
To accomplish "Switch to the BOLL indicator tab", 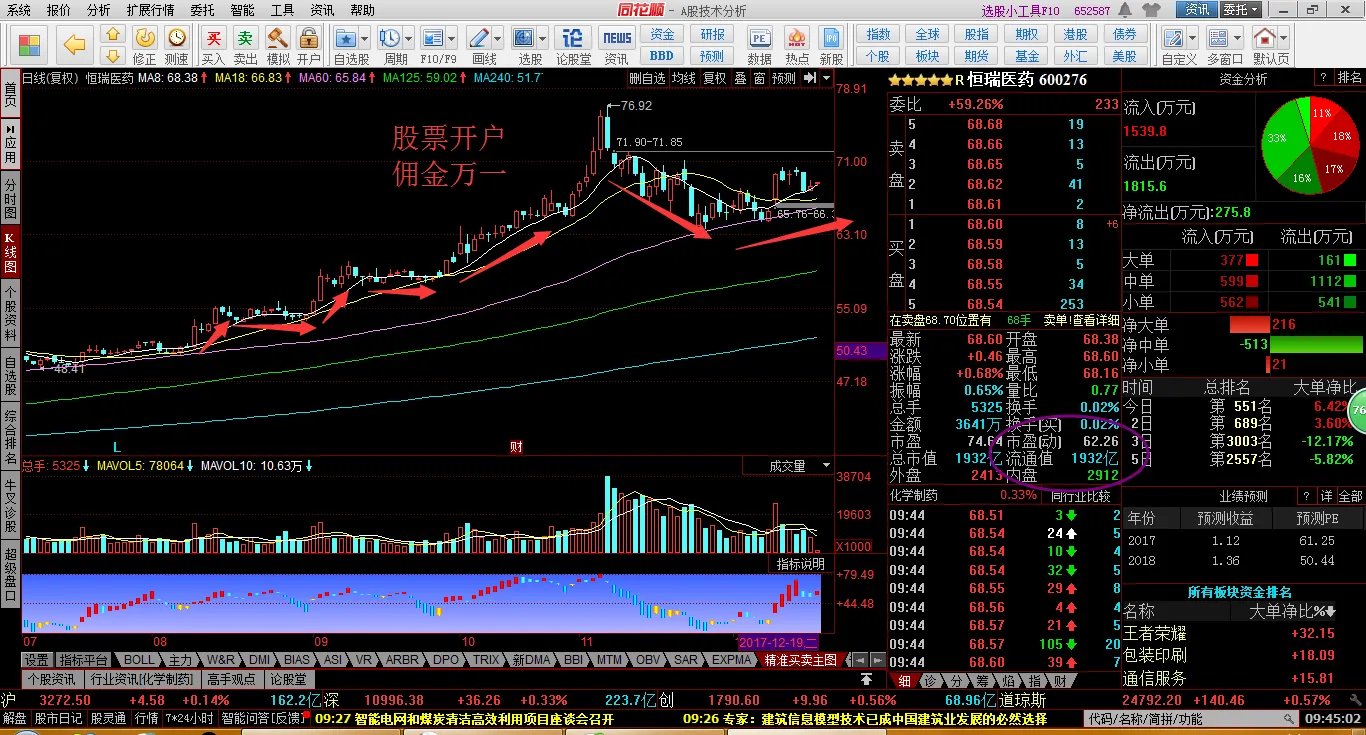I will (x=139, y=660).
